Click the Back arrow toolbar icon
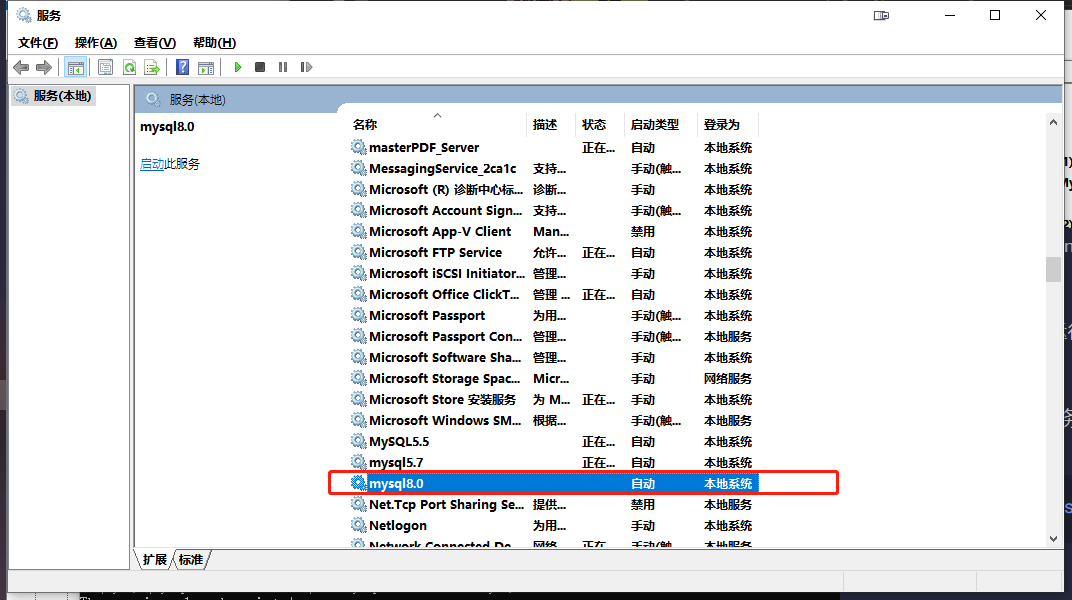 coord(21,67)
